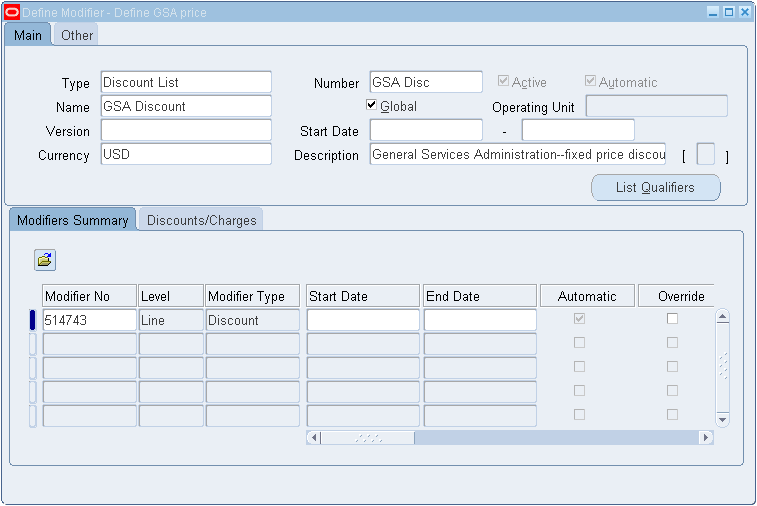Click the vertical scrollbar thumb

[723, 367]
